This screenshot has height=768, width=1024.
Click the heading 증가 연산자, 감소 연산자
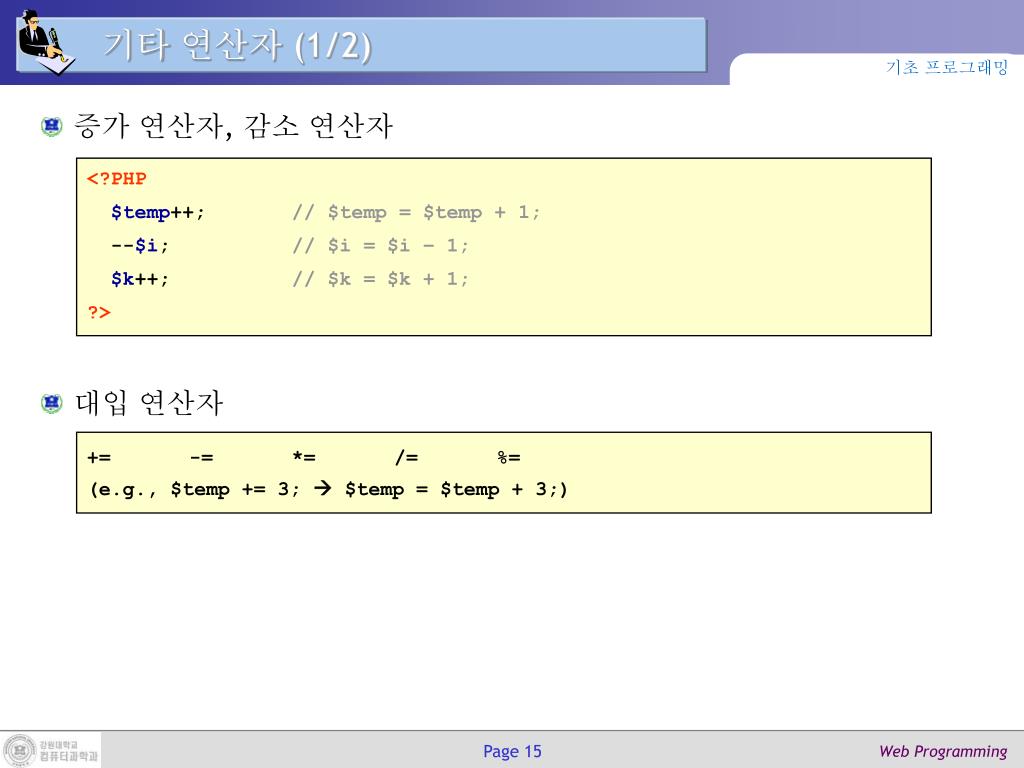click(233, 125)
